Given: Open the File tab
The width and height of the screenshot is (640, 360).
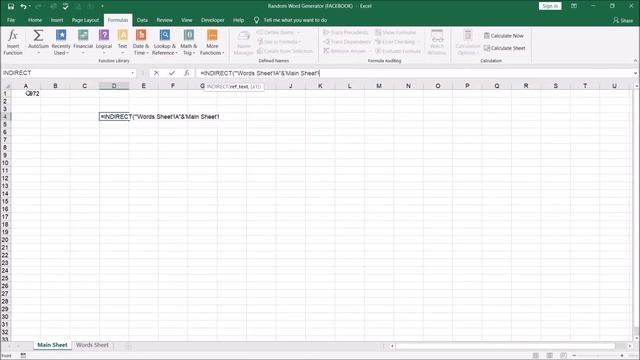Looking at the screenshot, I should [x=11, y=20].
